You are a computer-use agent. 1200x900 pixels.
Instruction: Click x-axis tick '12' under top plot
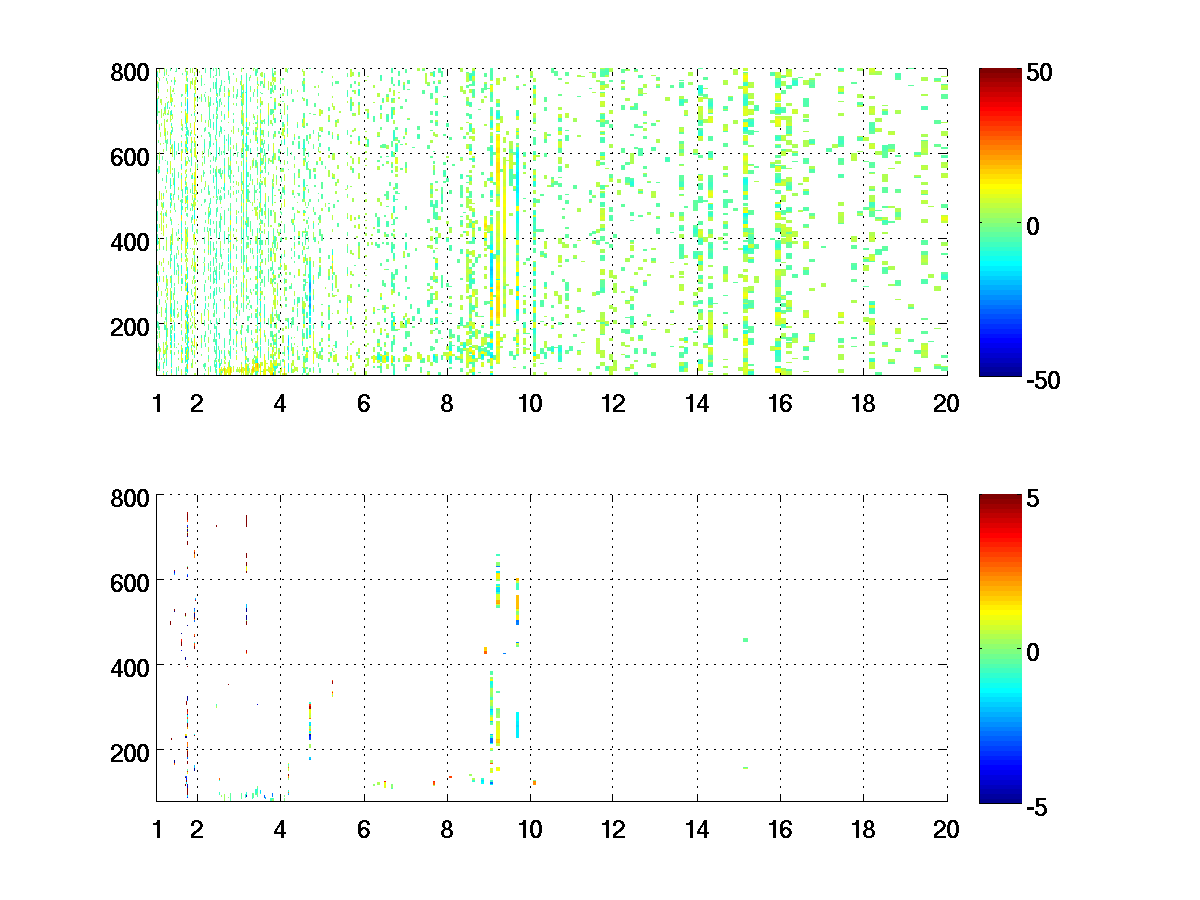click(613, 404)
